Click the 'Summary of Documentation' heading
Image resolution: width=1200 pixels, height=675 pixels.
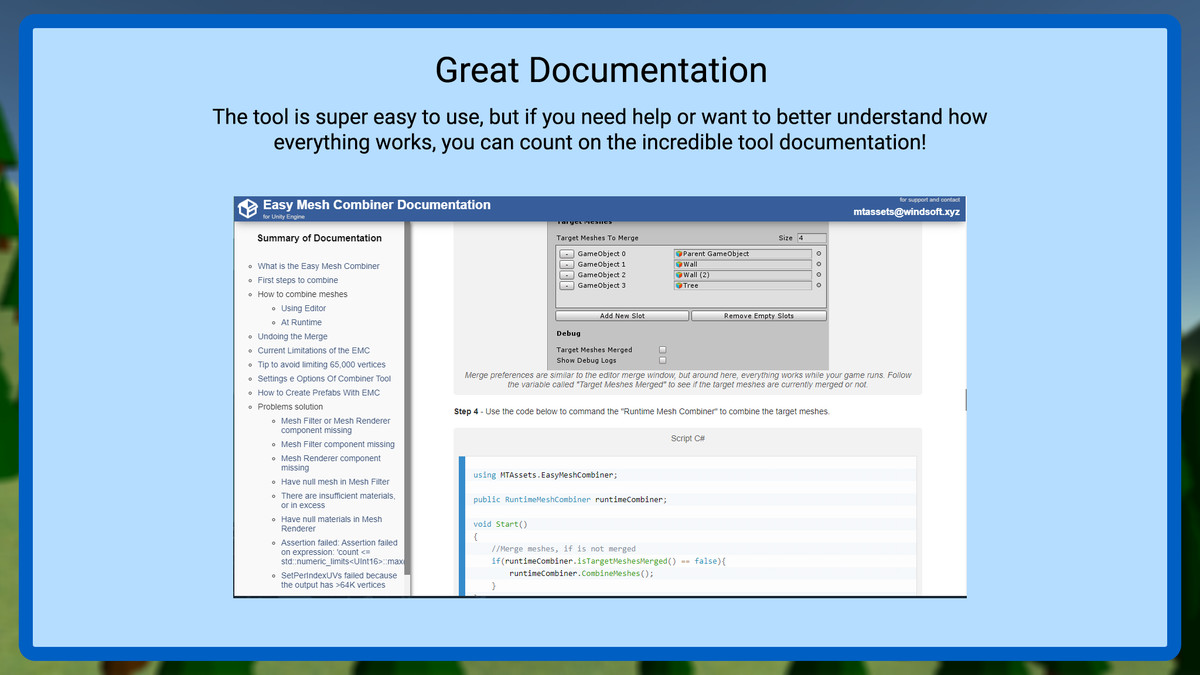pos(319,238)
